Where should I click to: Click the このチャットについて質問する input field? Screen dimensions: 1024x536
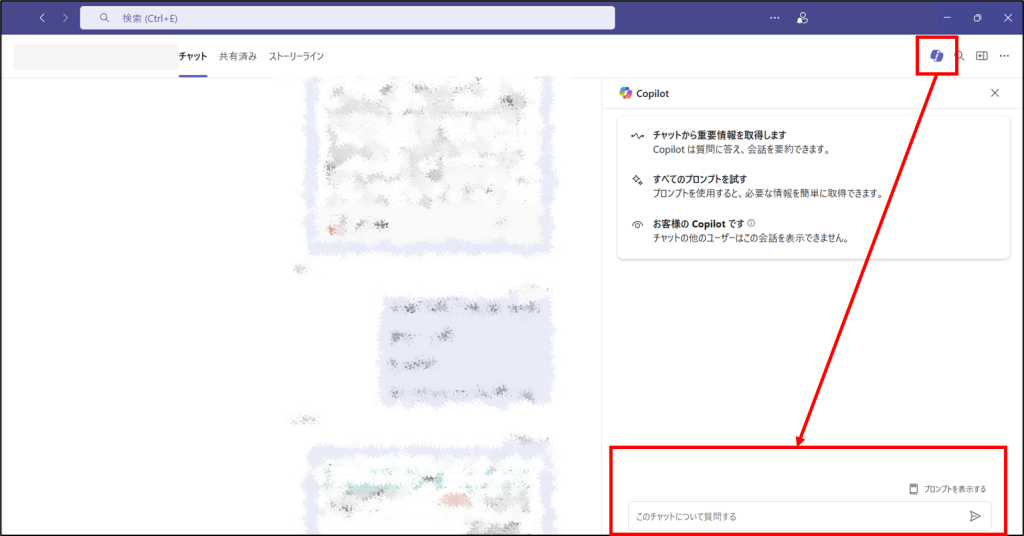click(x=797, y=516)
